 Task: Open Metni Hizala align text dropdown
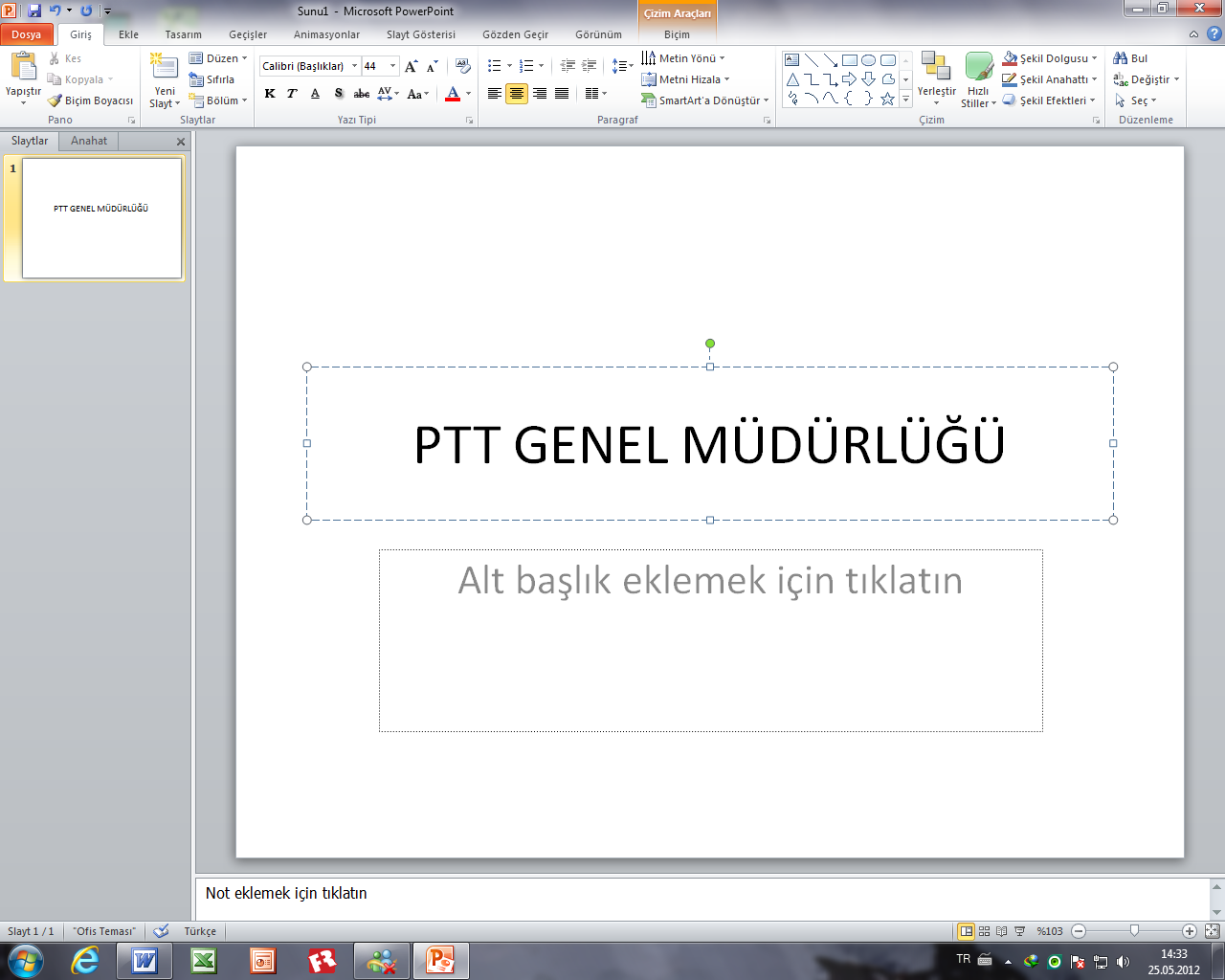coord(685,79)
